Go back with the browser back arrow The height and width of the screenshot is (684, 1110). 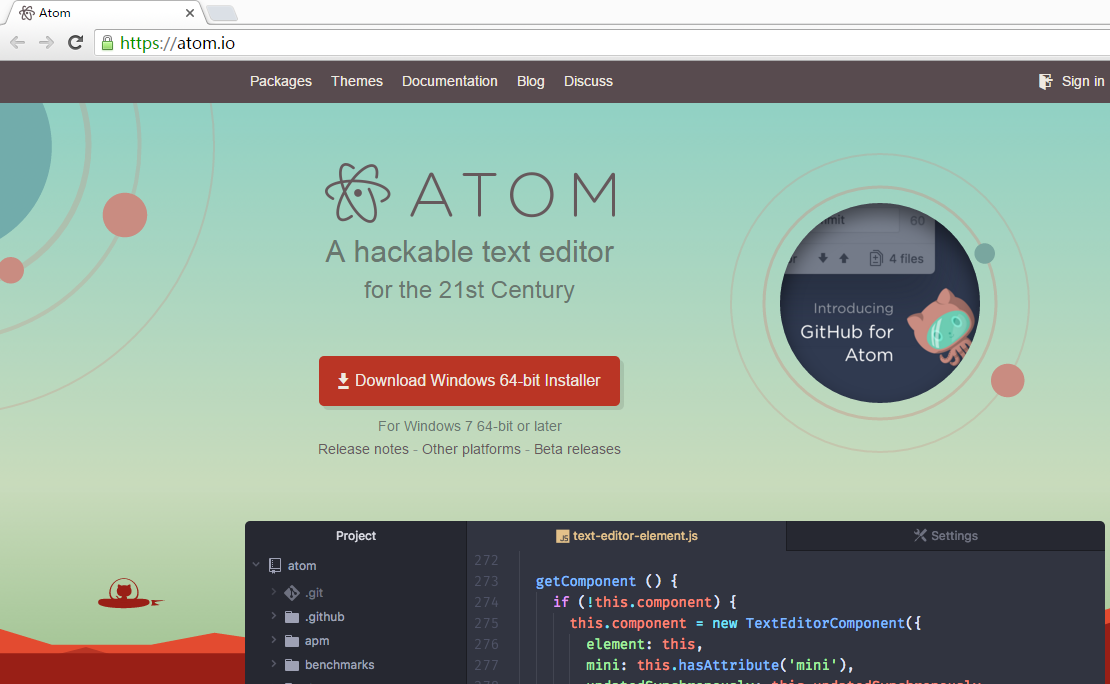(x=18, y=42)
